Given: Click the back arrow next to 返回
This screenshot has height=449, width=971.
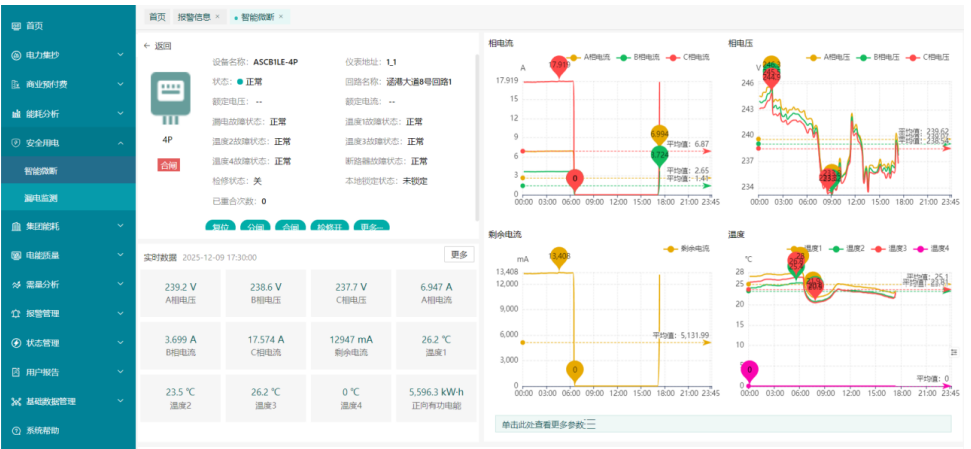Looking at the screenshot, I should (147, 46).
